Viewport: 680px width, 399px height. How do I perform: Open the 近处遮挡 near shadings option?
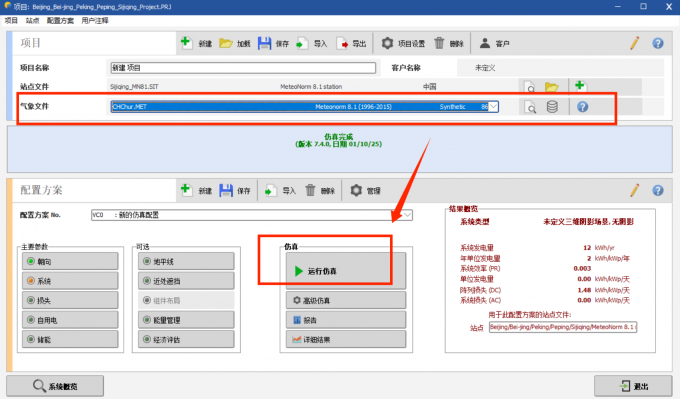[186, 281]
